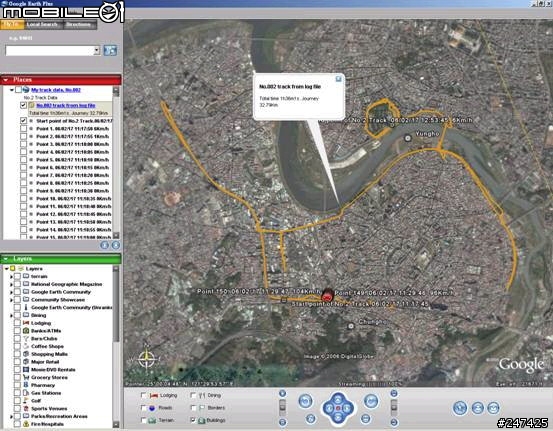Click the globe icon of My track data
This screenshot has width=553, height=431.
pos(26,90)
